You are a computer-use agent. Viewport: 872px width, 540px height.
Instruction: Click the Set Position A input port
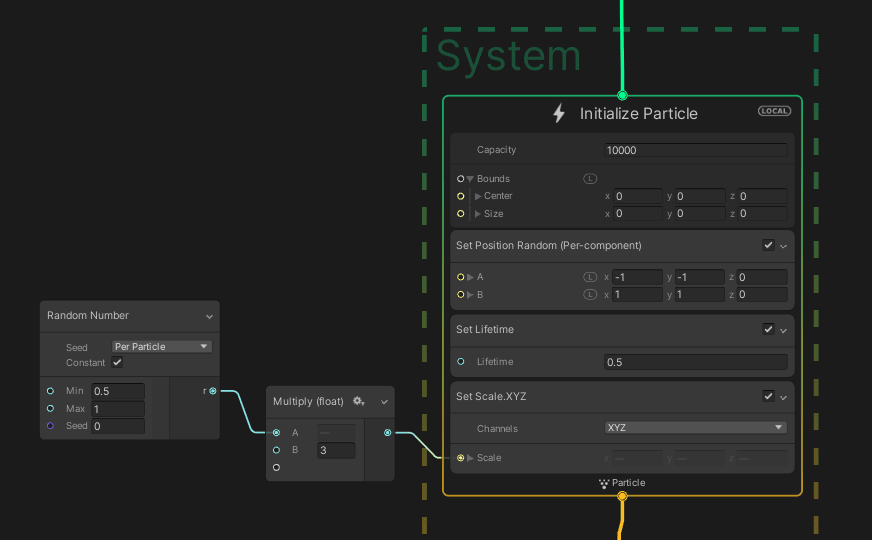point(460,277)
